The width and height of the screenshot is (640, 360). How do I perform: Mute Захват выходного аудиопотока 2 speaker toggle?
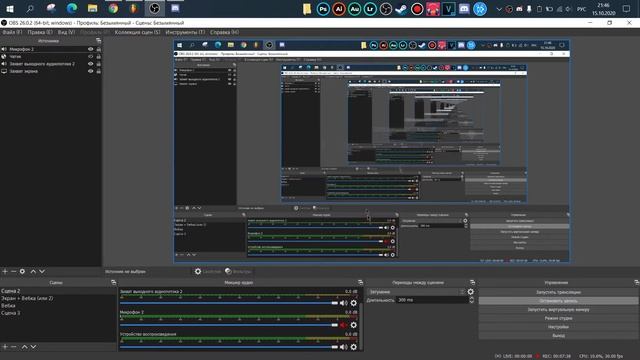[x=344, y=303]
